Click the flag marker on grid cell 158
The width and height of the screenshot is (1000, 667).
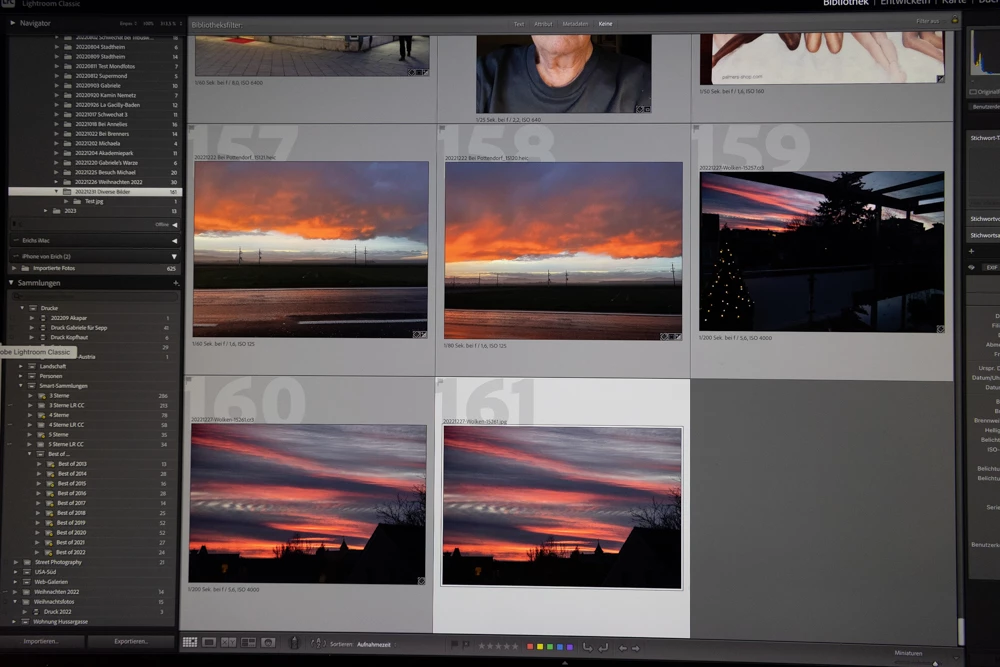click(442, 129)
